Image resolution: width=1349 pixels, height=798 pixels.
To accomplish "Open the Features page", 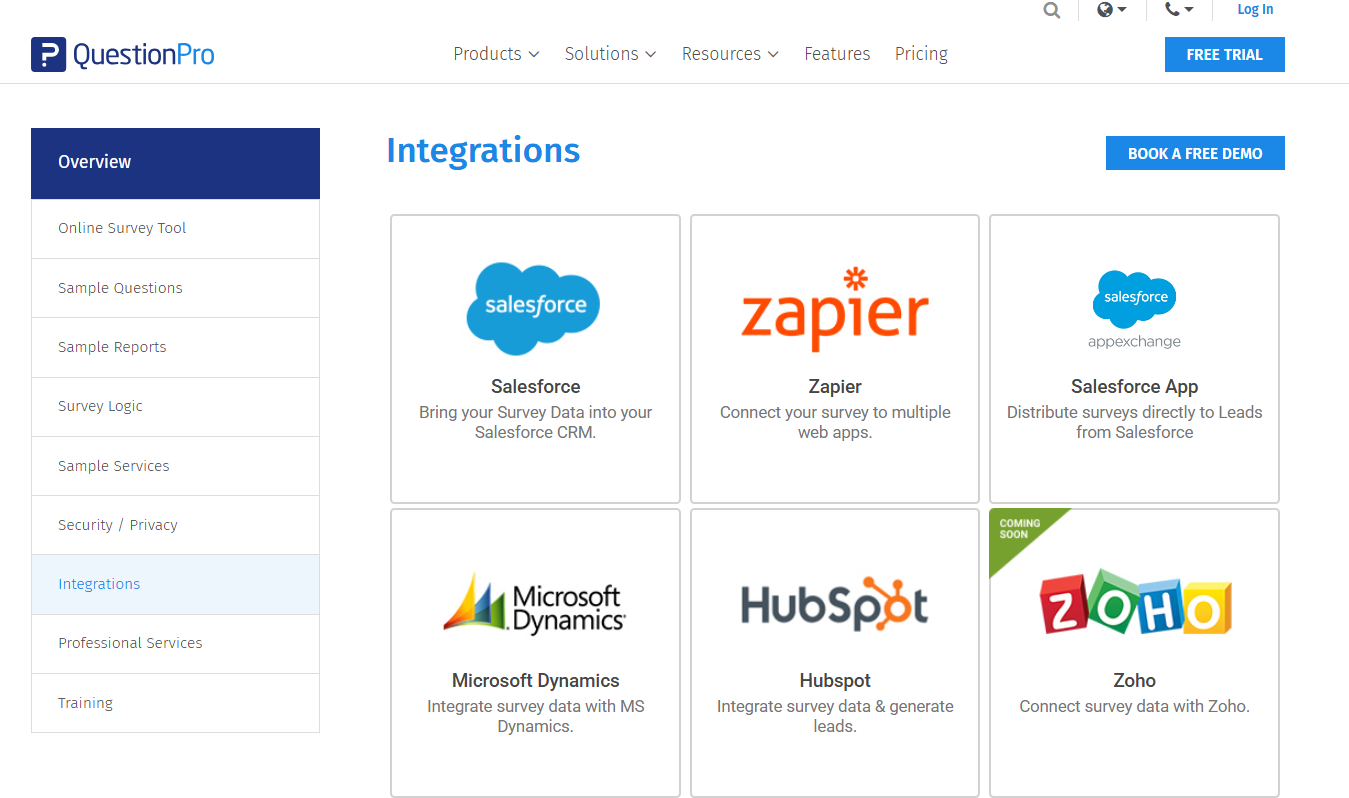I will [x=837, y=54].
